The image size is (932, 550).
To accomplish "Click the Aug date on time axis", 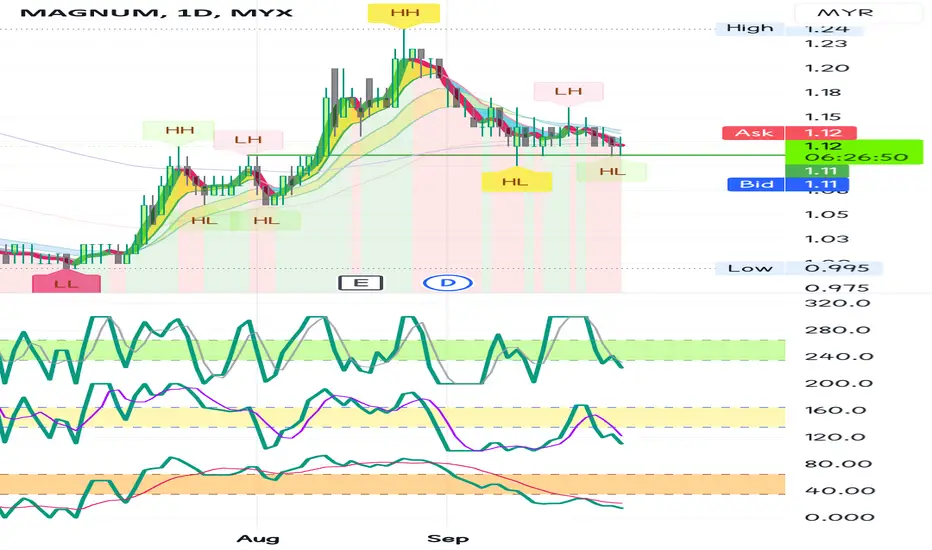I will pos(257,539).
